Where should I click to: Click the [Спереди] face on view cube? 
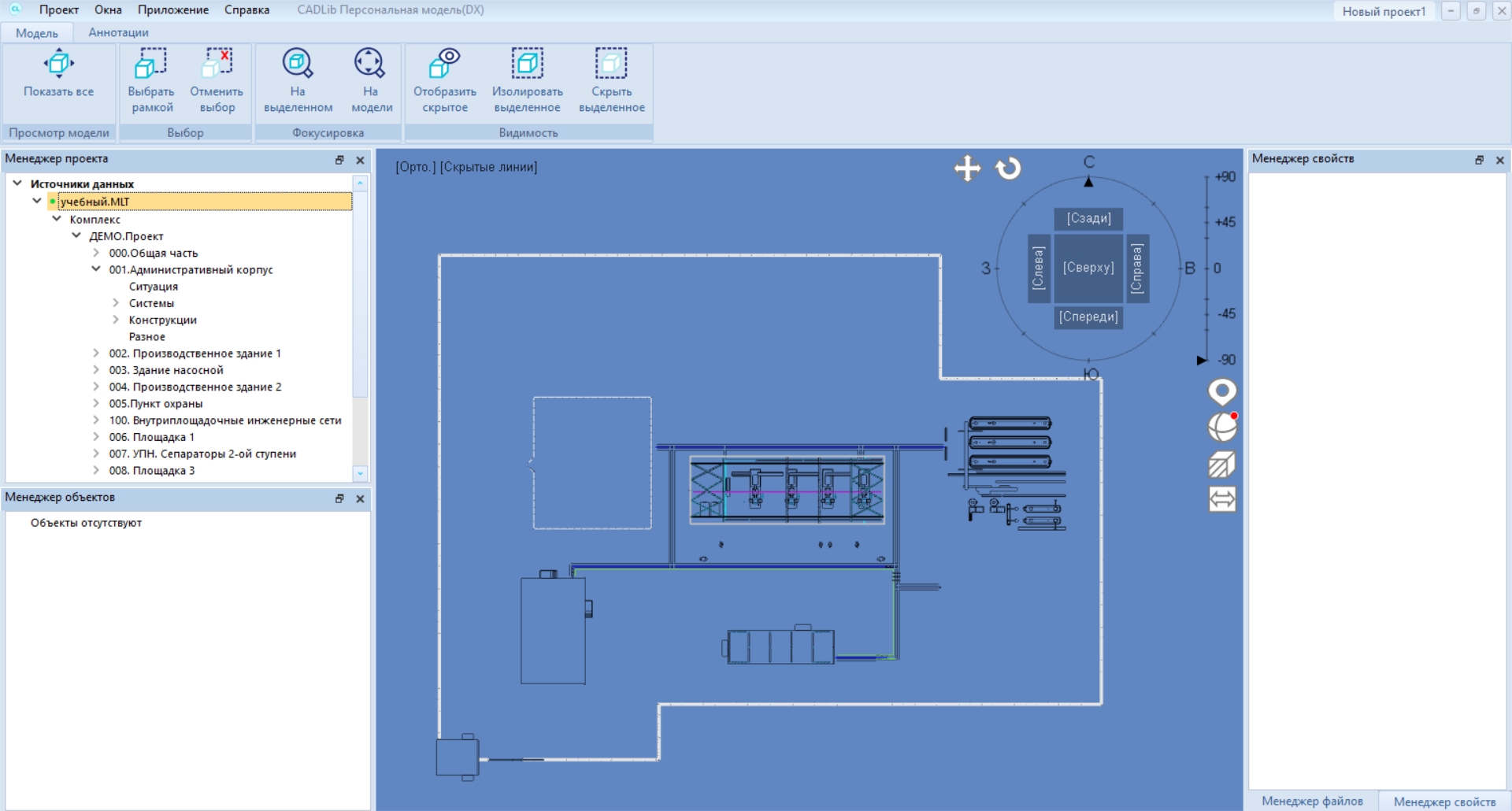pyautogui.click(x=1088, y=317)
